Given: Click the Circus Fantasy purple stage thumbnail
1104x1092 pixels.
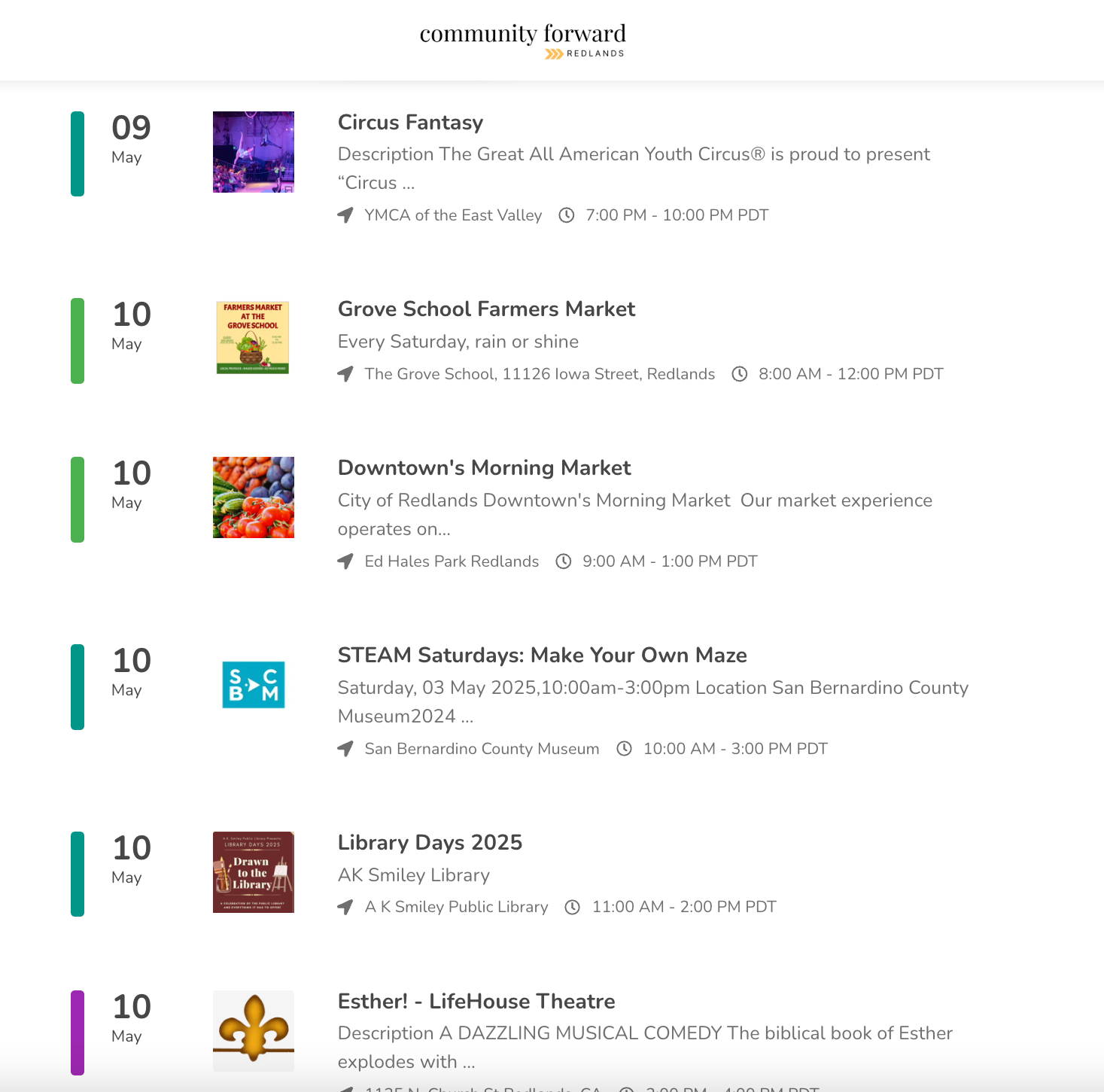Looking at the screenshot, I should click(x=254, y=152).
